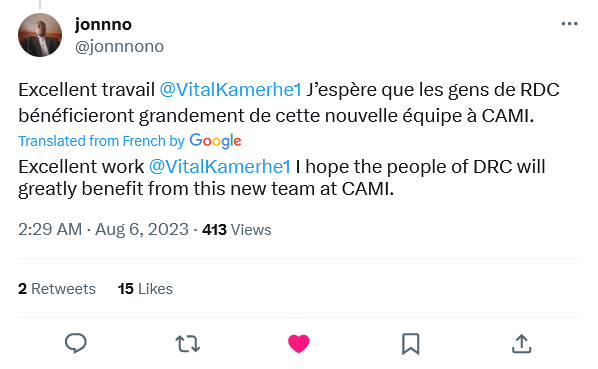Viewport: 598px width, 369px height.
Task: Open jonnno's profile picture
Action: pos(40,35)
